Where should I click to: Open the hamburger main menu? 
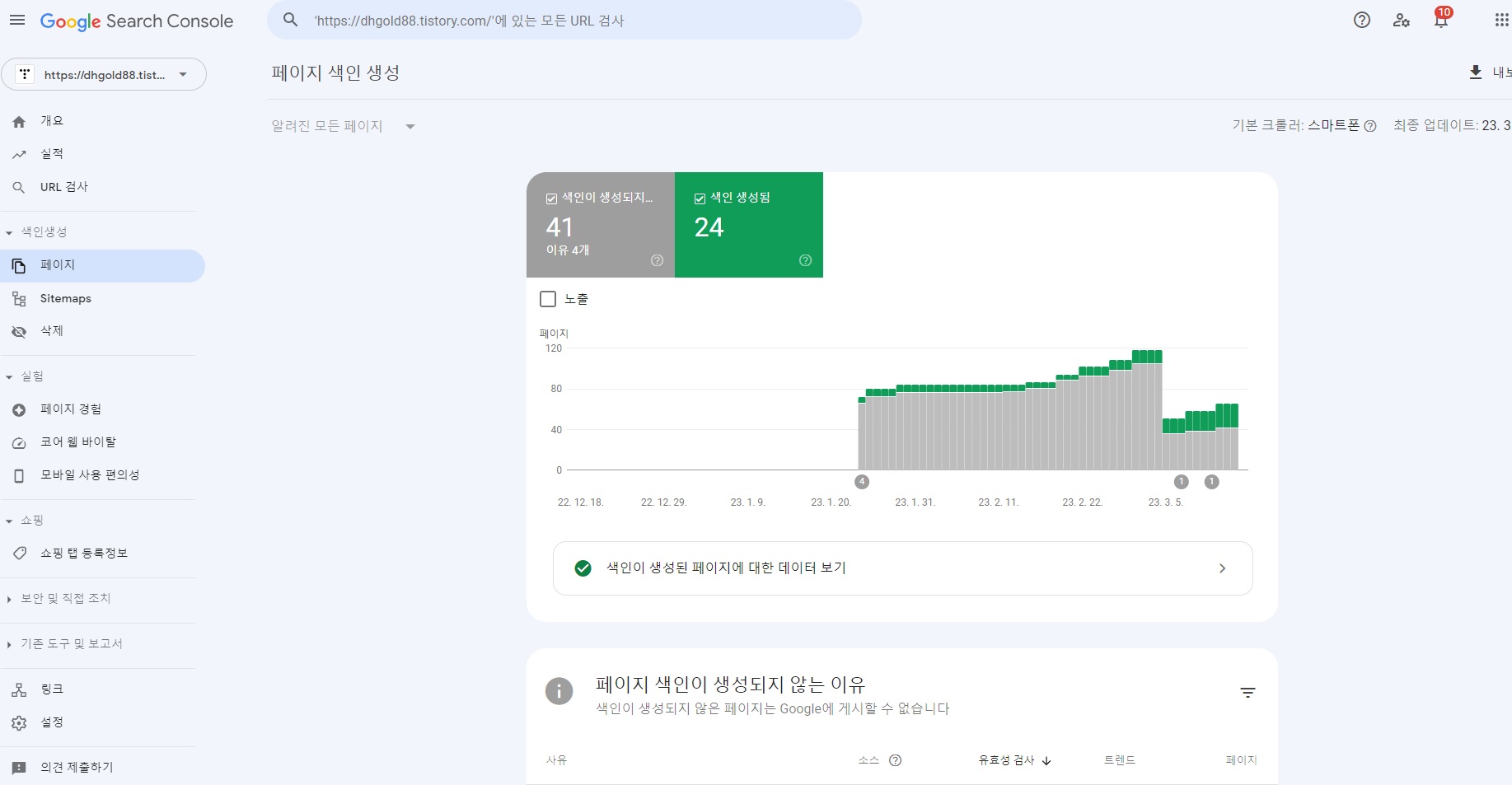pyautogui.click(x=17, y=21)
